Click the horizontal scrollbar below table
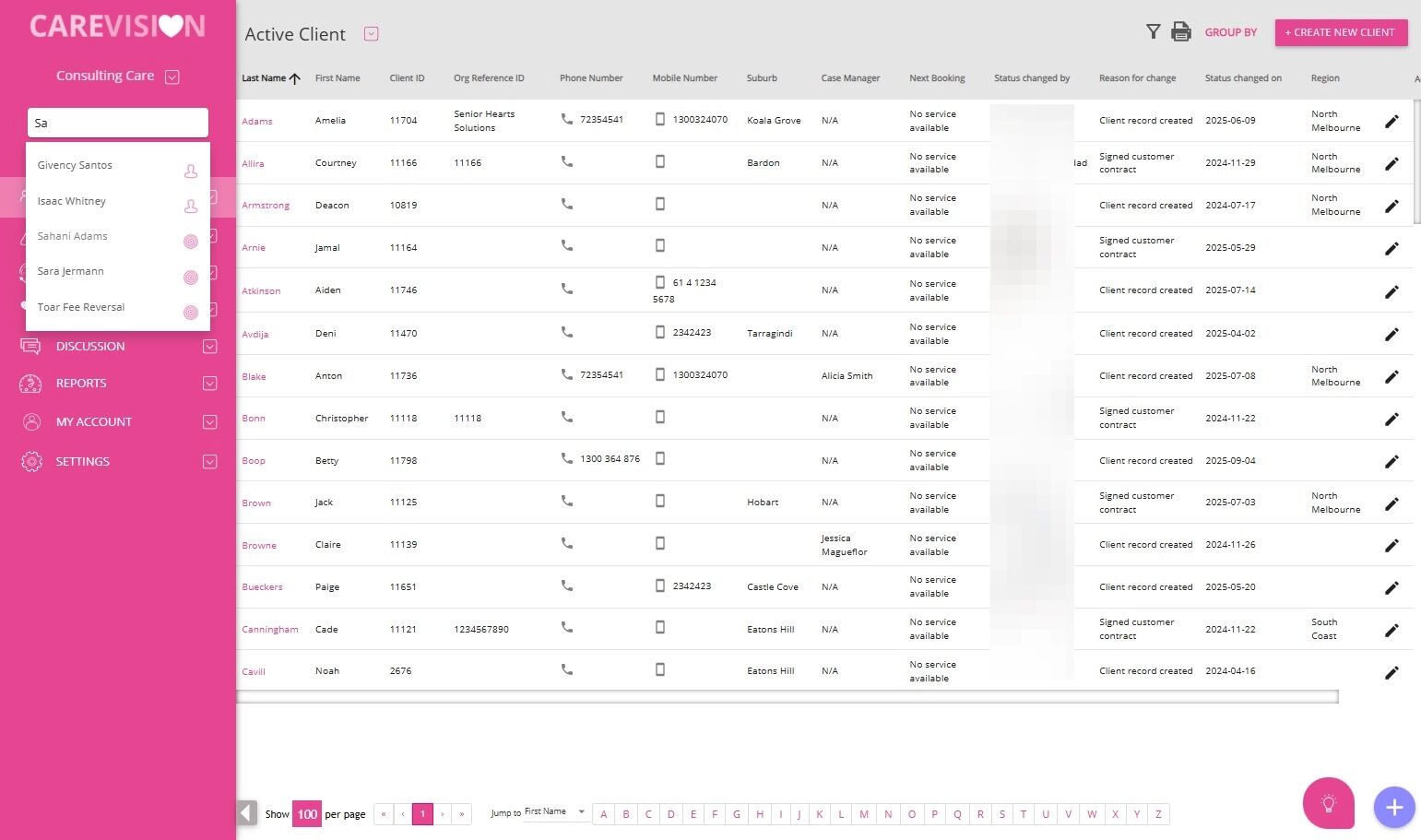This screenshot has width=1421, height=840. [787, 697]
